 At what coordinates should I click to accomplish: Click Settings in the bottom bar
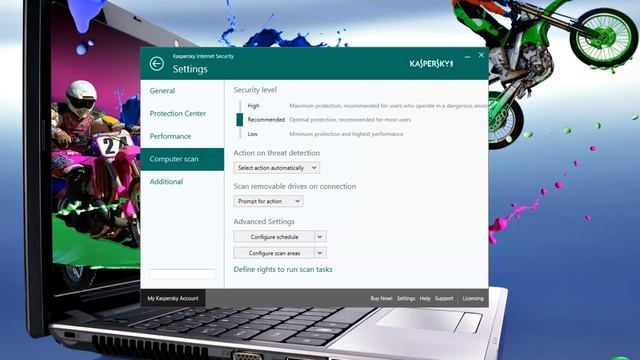coord(406,298)
